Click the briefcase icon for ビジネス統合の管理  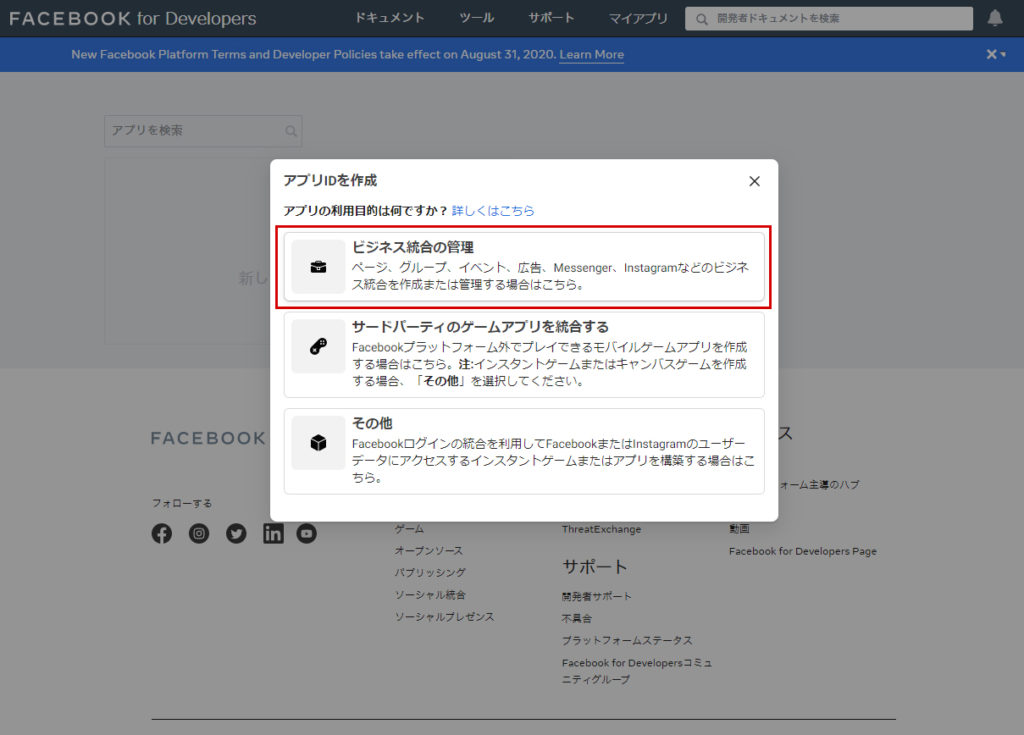click(318, 267)
